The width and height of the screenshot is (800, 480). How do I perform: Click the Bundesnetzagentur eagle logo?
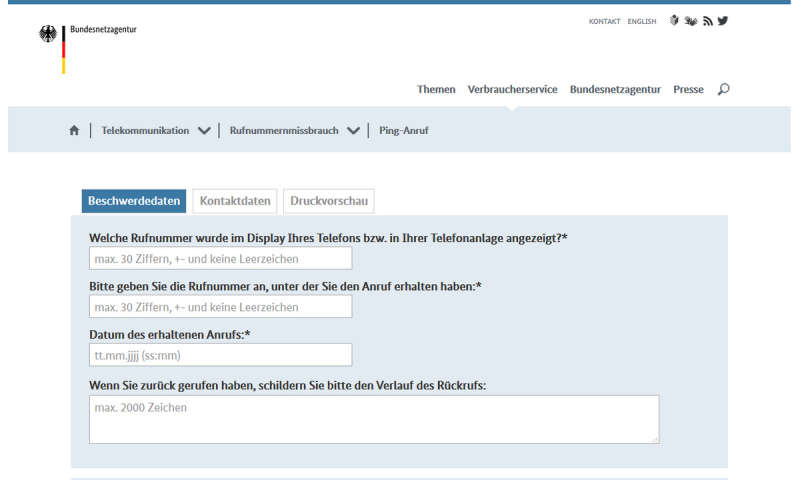pyautogui.click(x=48, y=34)
